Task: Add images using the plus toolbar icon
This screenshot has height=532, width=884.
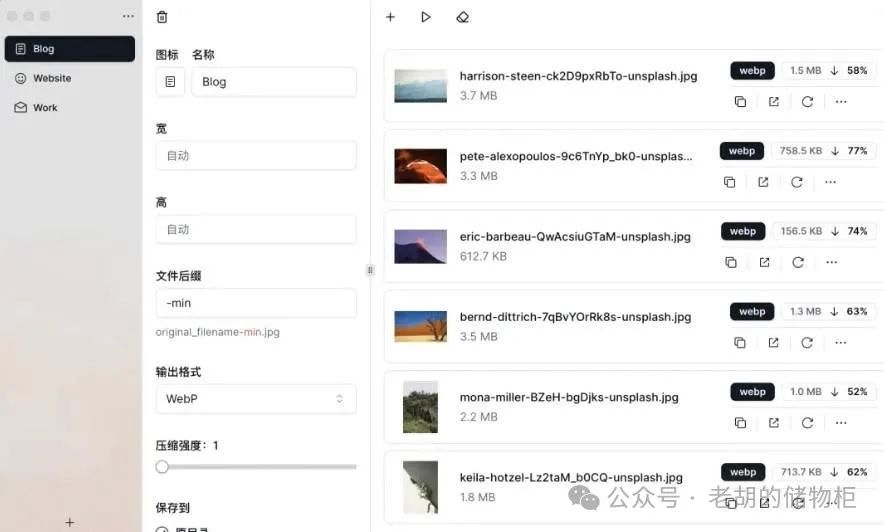Action: [390, 17]
